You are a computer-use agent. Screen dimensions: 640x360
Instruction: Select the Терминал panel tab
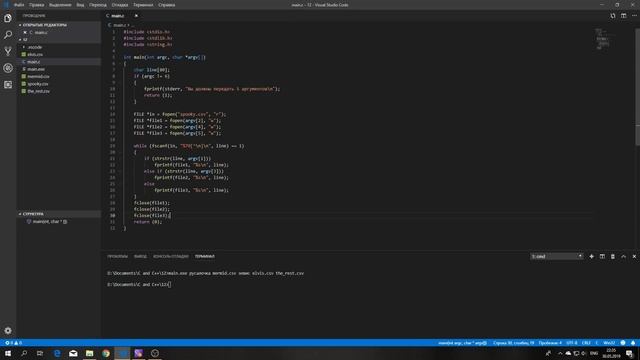[204, 256]
